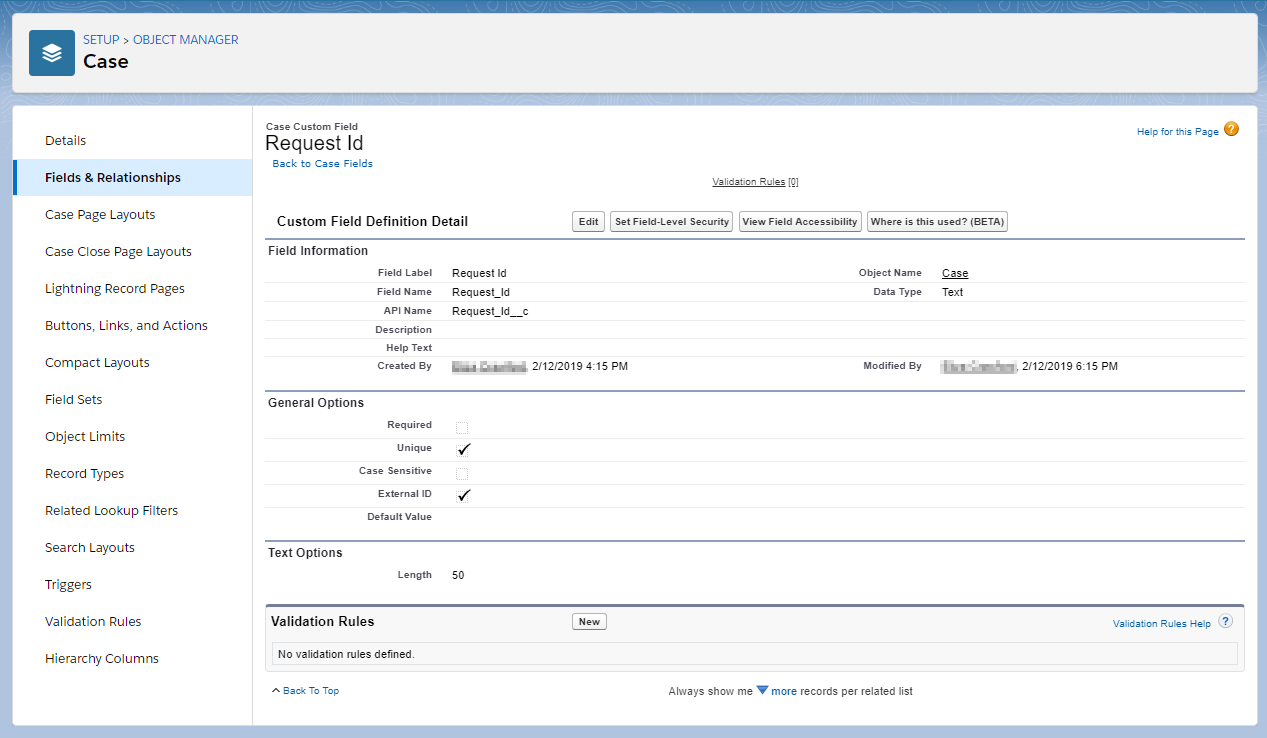
Task: Expand the blue arrow to show more records
Action: click(x=764, y=690)
